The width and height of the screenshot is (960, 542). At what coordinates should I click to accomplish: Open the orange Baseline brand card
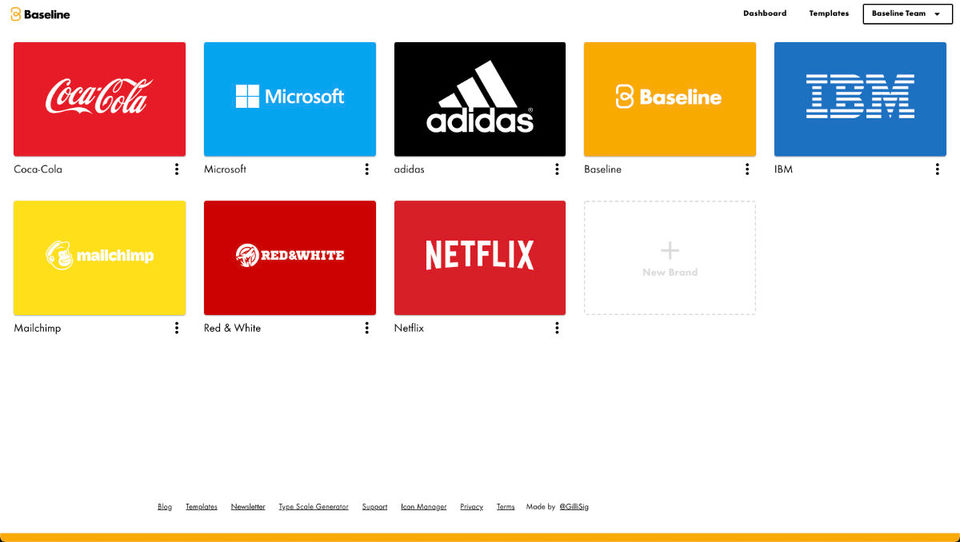[670, 99]
